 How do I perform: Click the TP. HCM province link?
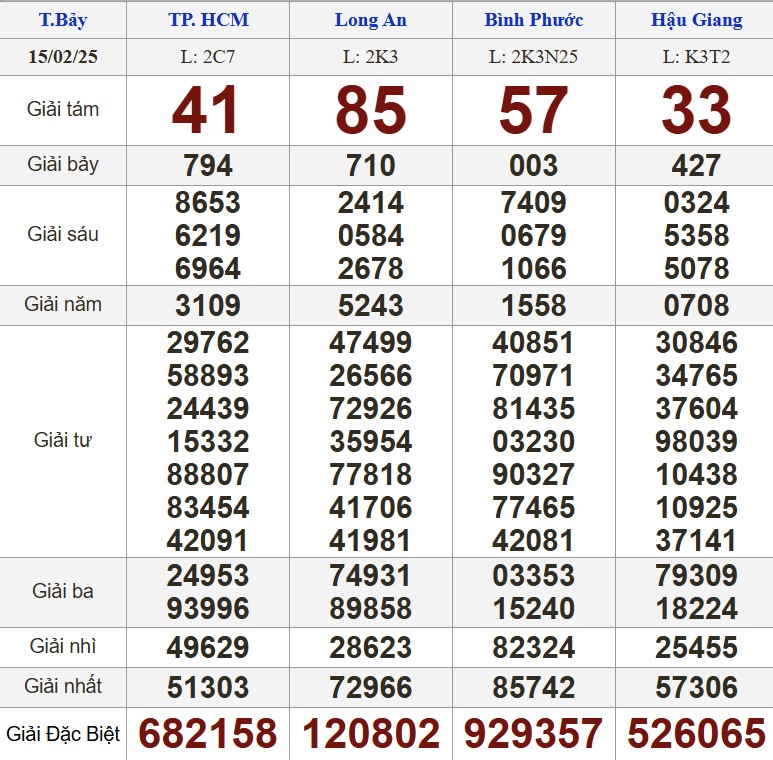pos(208,20)
